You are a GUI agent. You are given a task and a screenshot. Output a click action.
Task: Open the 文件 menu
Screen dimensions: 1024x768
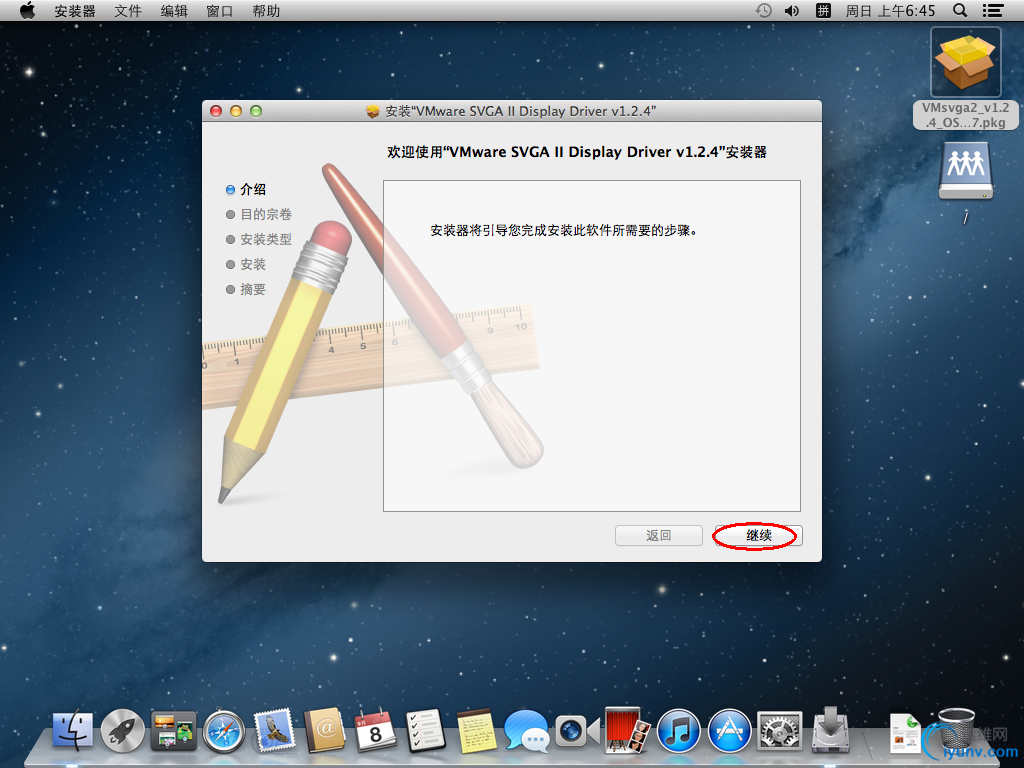pos(128,11)
